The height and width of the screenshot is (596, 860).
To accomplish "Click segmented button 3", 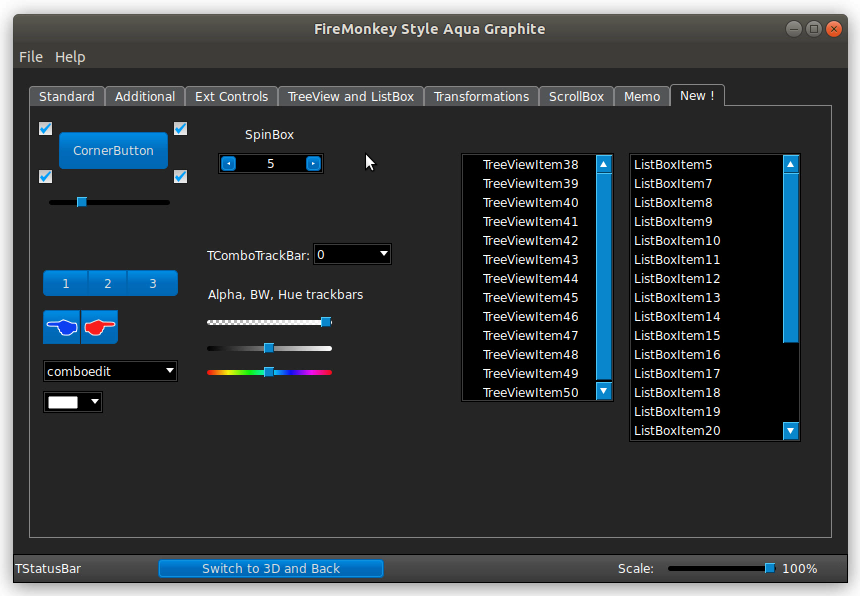I will click(x=153, y=283).
